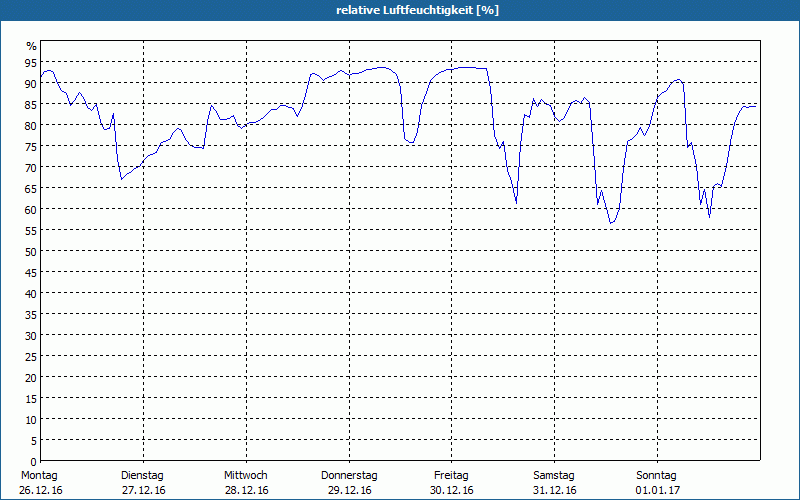The height and width of the screenshot is (500, 800).
Task: Click the date '01.01.17'
Action: [x=657, y=491]
